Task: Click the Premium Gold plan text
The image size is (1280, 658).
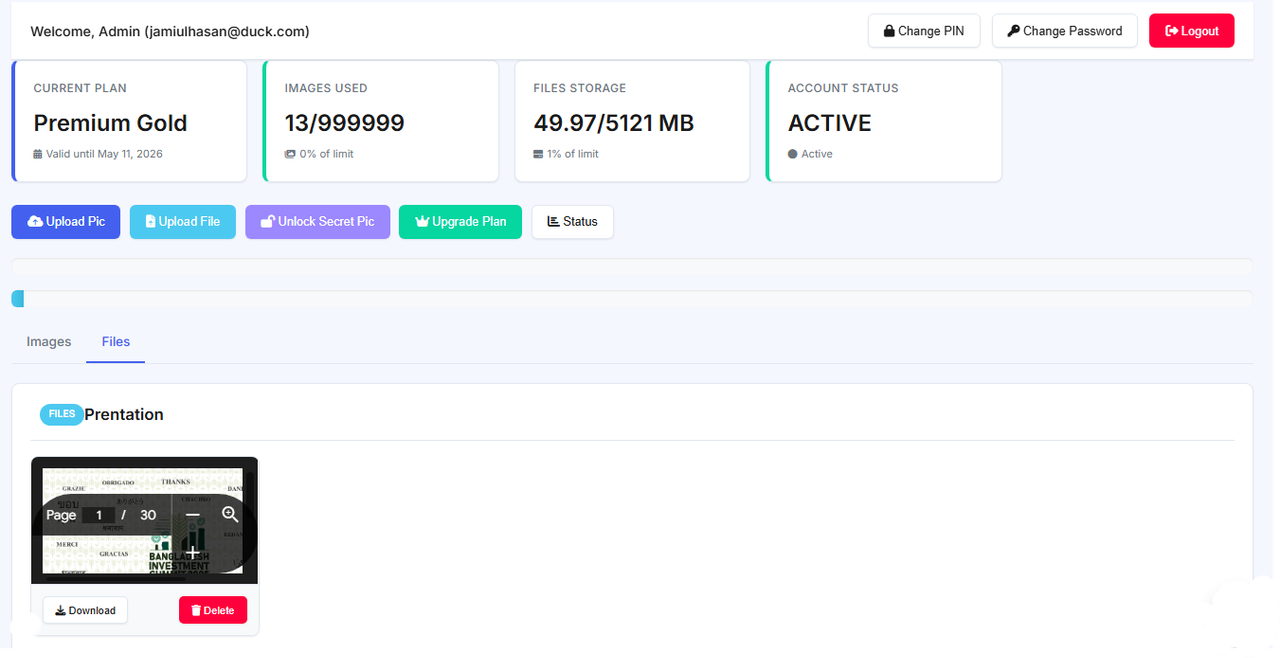Action: 110,123
